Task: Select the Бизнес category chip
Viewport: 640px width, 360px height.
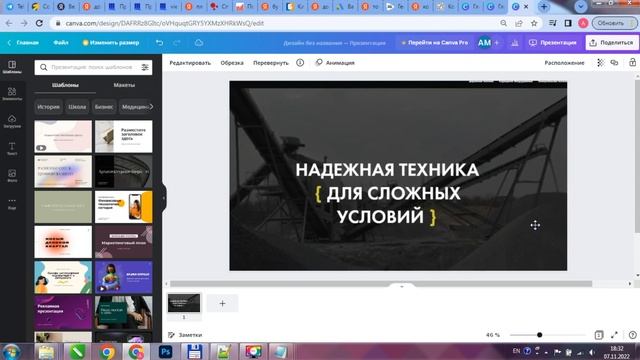Action: (104, 107)
